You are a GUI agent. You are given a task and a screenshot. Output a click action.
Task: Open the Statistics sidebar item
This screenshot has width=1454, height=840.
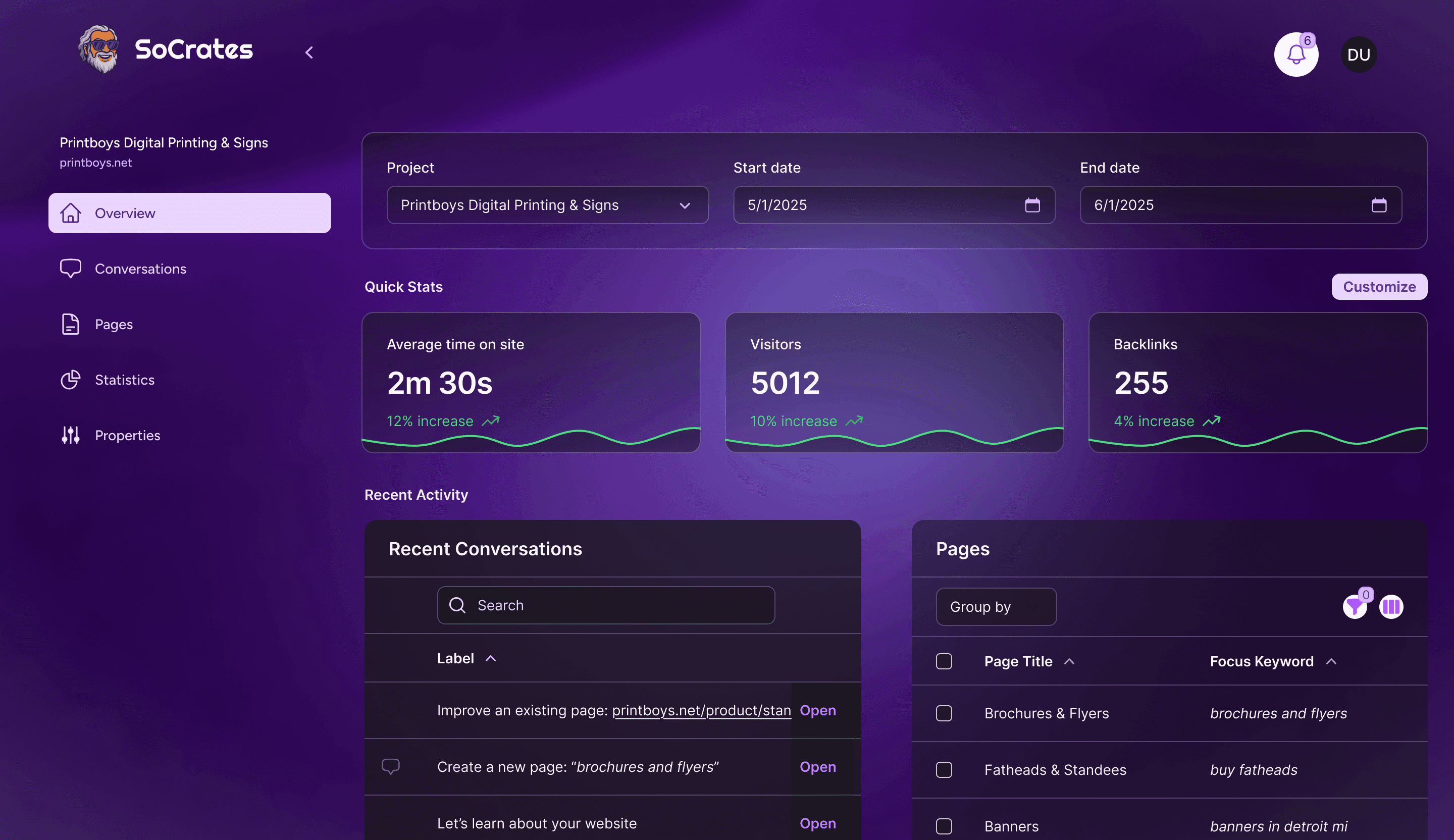pyautogui.click(x=124, y=380)
